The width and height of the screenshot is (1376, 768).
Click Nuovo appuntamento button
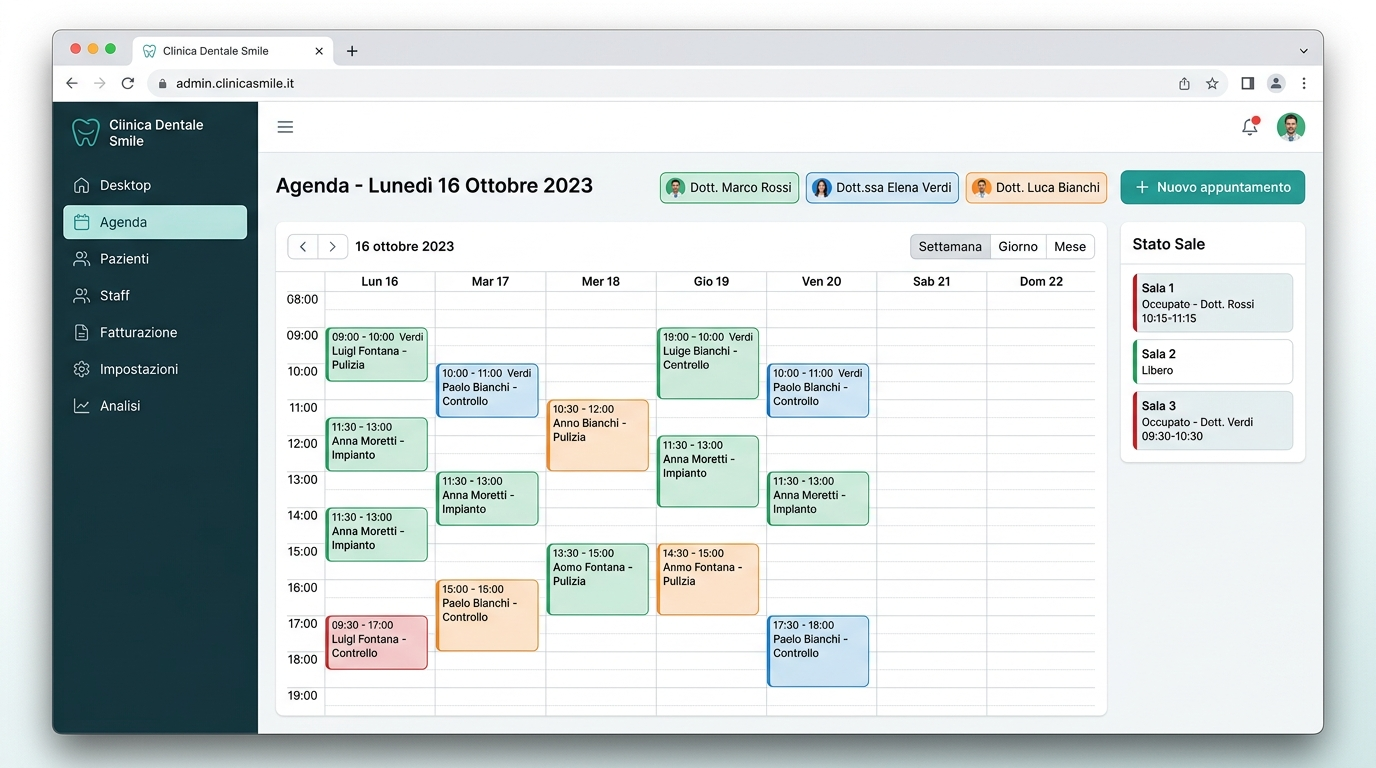1212,187
